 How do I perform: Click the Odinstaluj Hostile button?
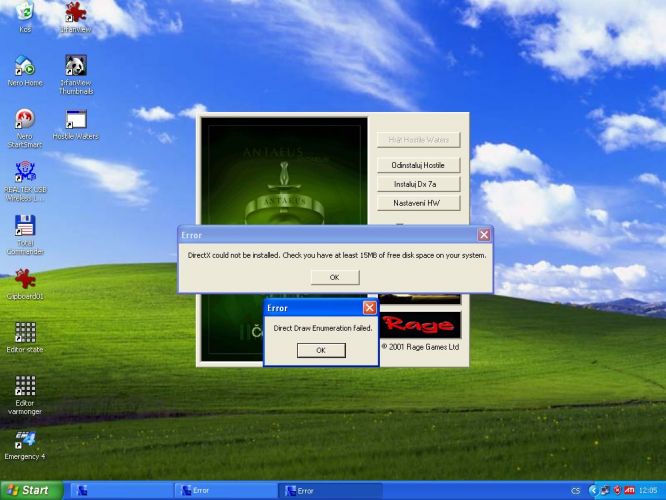point(418,165)
